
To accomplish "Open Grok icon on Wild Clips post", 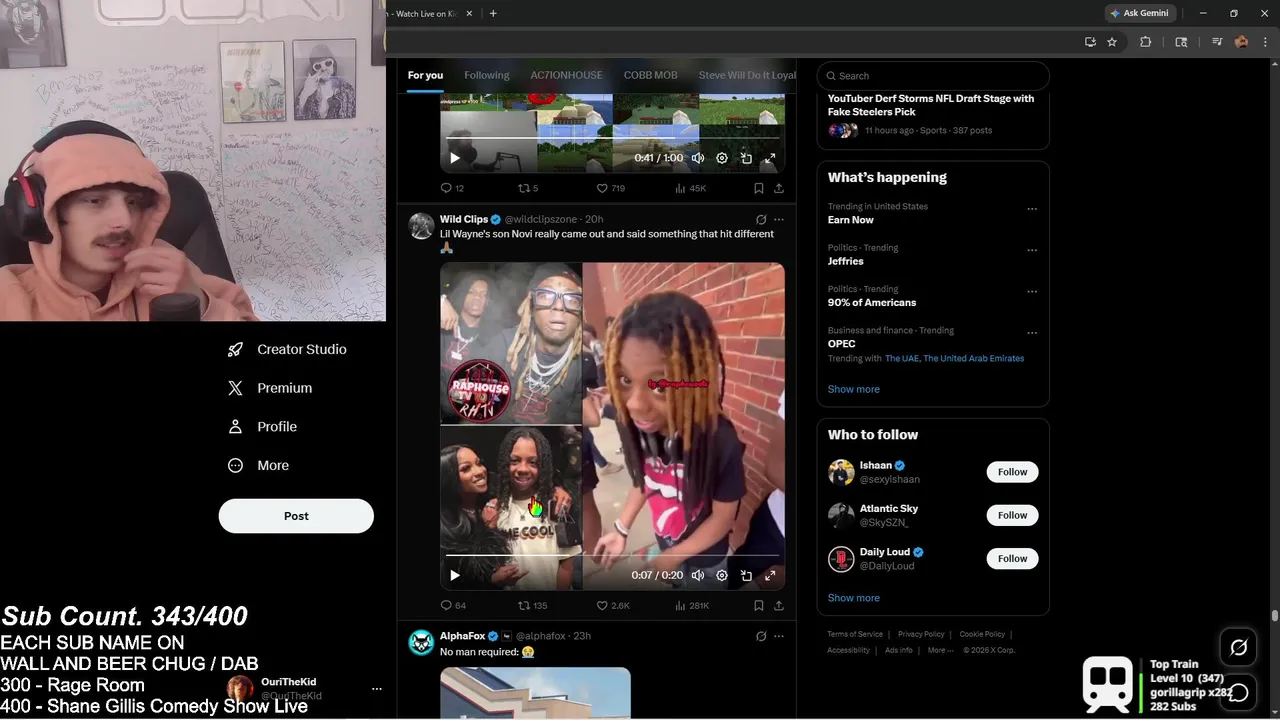I will pyautogui.click(x=761, y=219).
